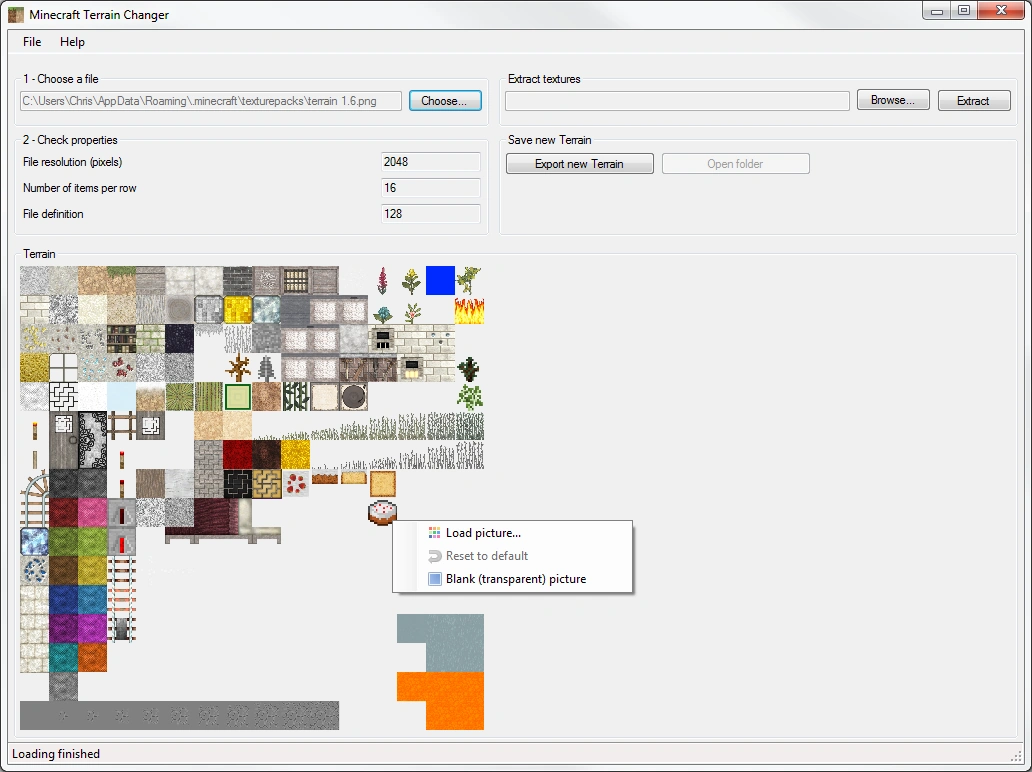
Task: Pick the brown dead bush texture
Action: [238, 367]
